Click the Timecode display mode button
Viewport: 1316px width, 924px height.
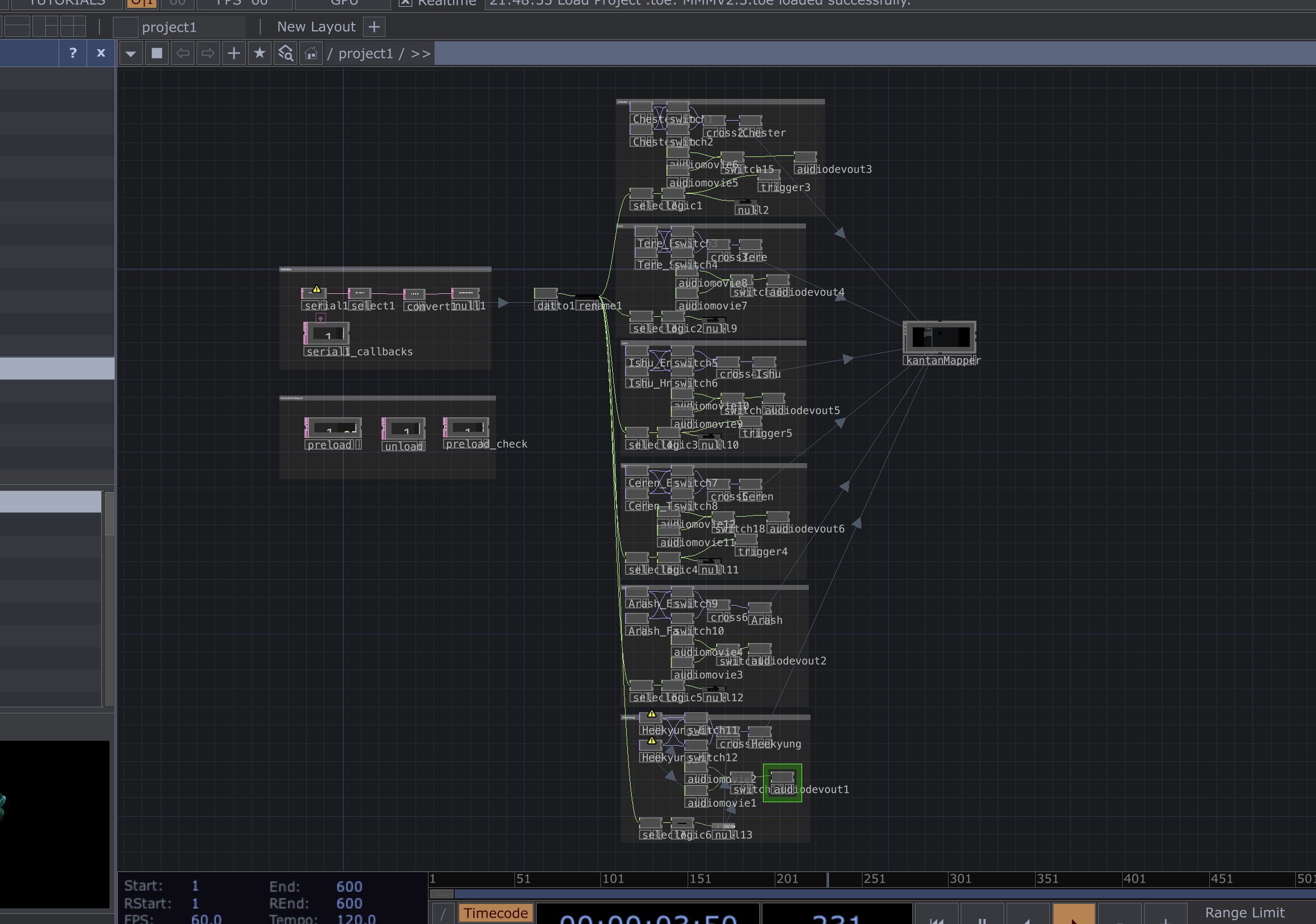tap(495, 912)
